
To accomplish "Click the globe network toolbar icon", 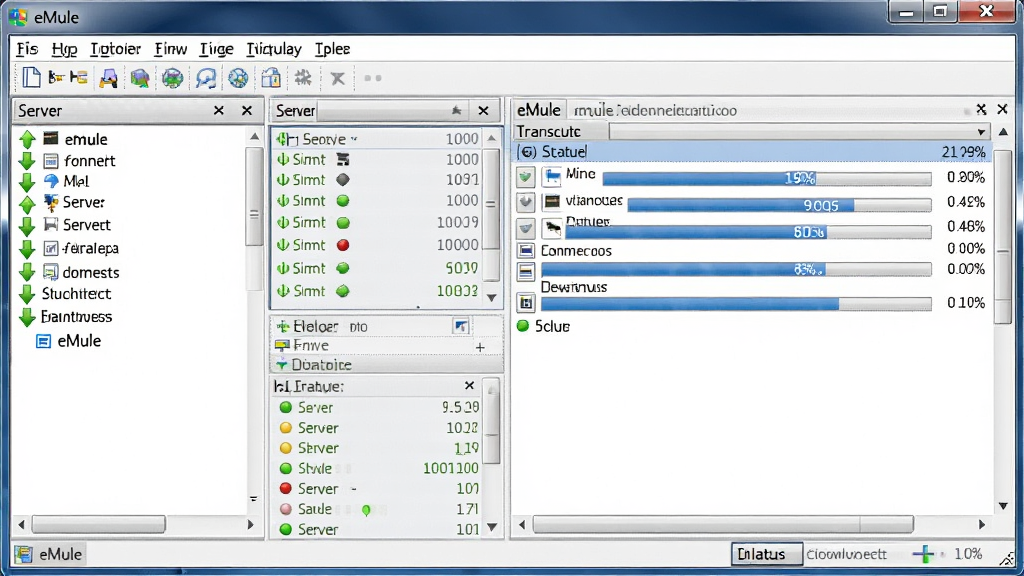I will (x=172, y=78).
